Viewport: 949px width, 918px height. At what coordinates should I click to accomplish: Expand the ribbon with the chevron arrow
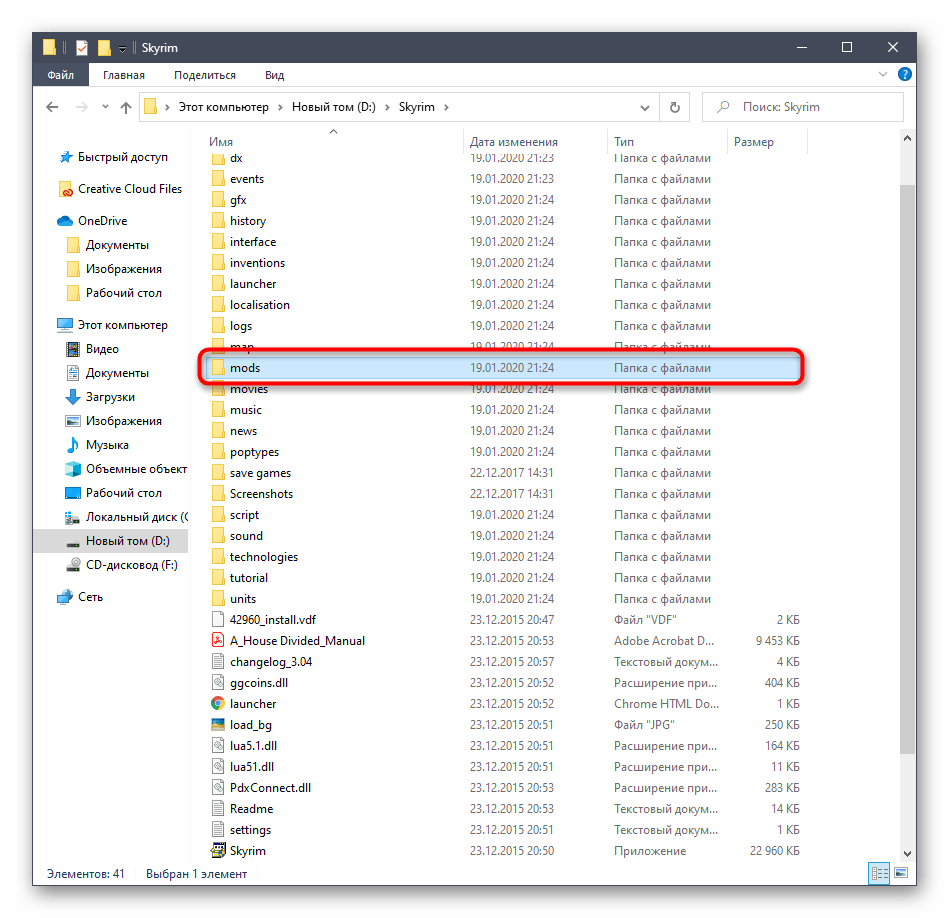pyautogui.click(x=884, y=75)
